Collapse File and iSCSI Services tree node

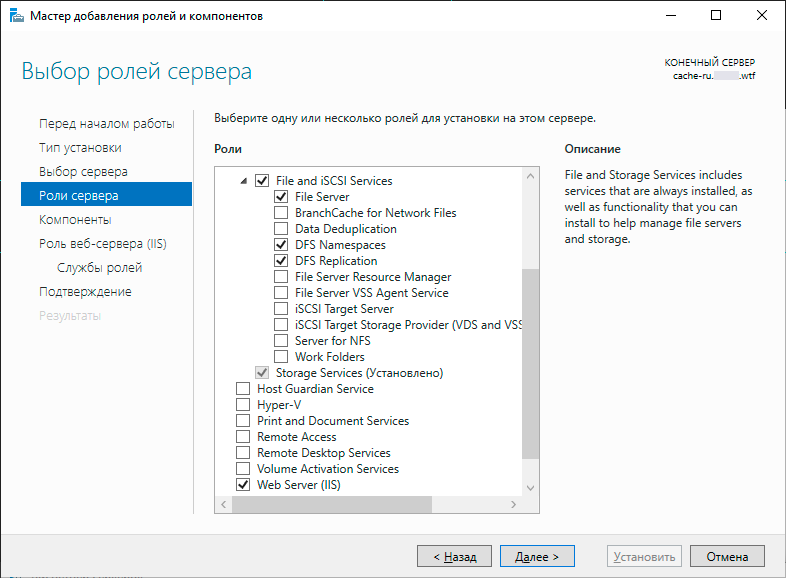pyautogui.click(x=244, y=181)
